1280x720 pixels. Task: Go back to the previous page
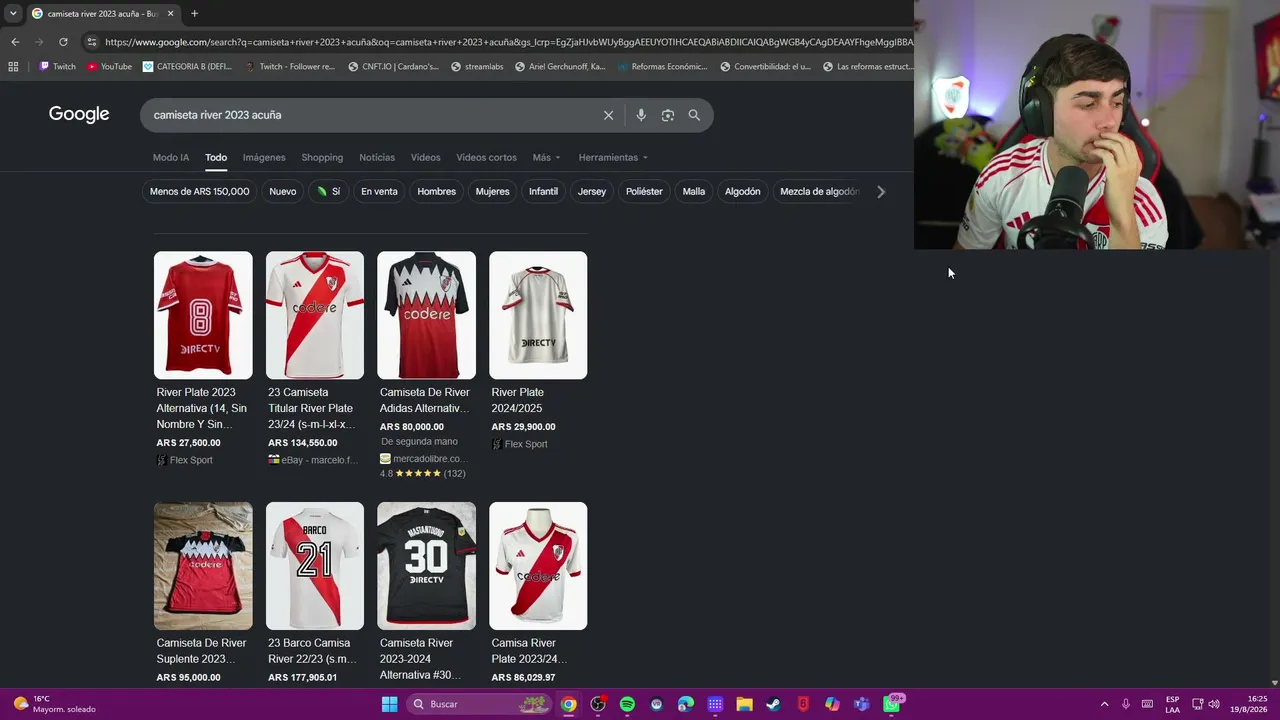[x=15, y=42]
